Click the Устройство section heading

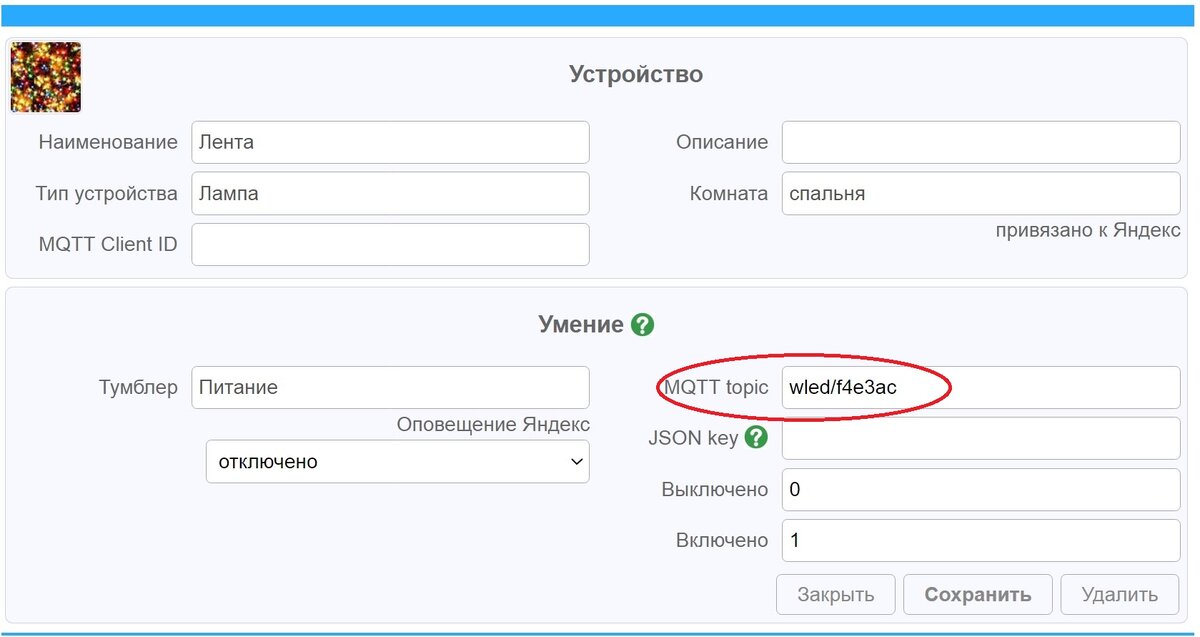click(637, 74)
